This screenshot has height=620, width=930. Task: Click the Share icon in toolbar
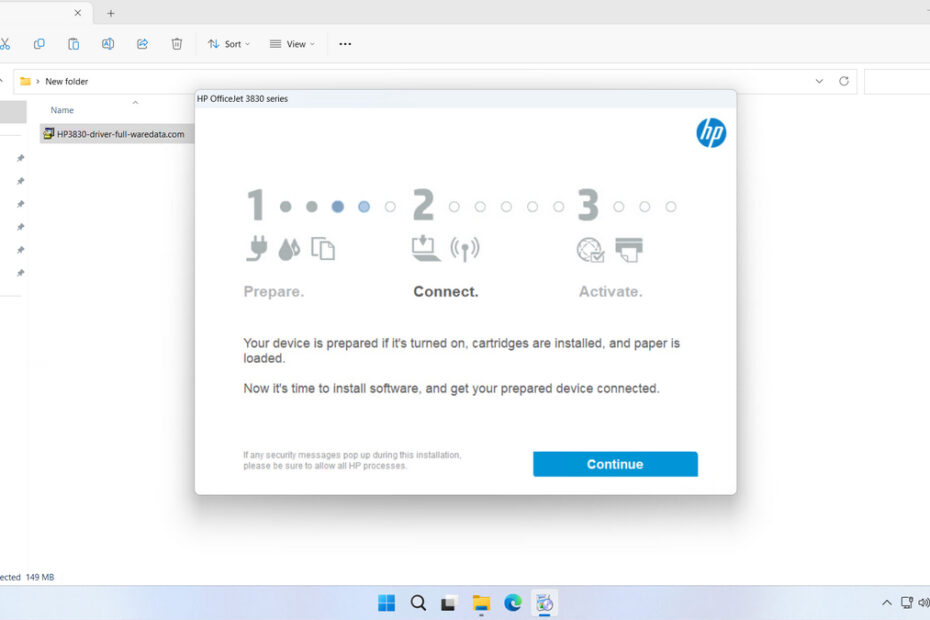click(142, 44)
